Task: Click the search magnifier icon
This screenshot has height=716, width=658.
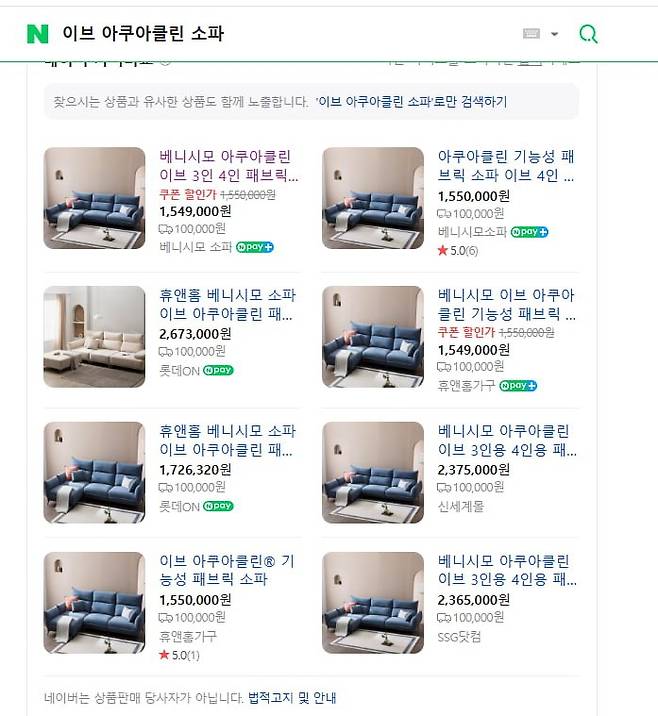Action: click(x=589, y=34)
